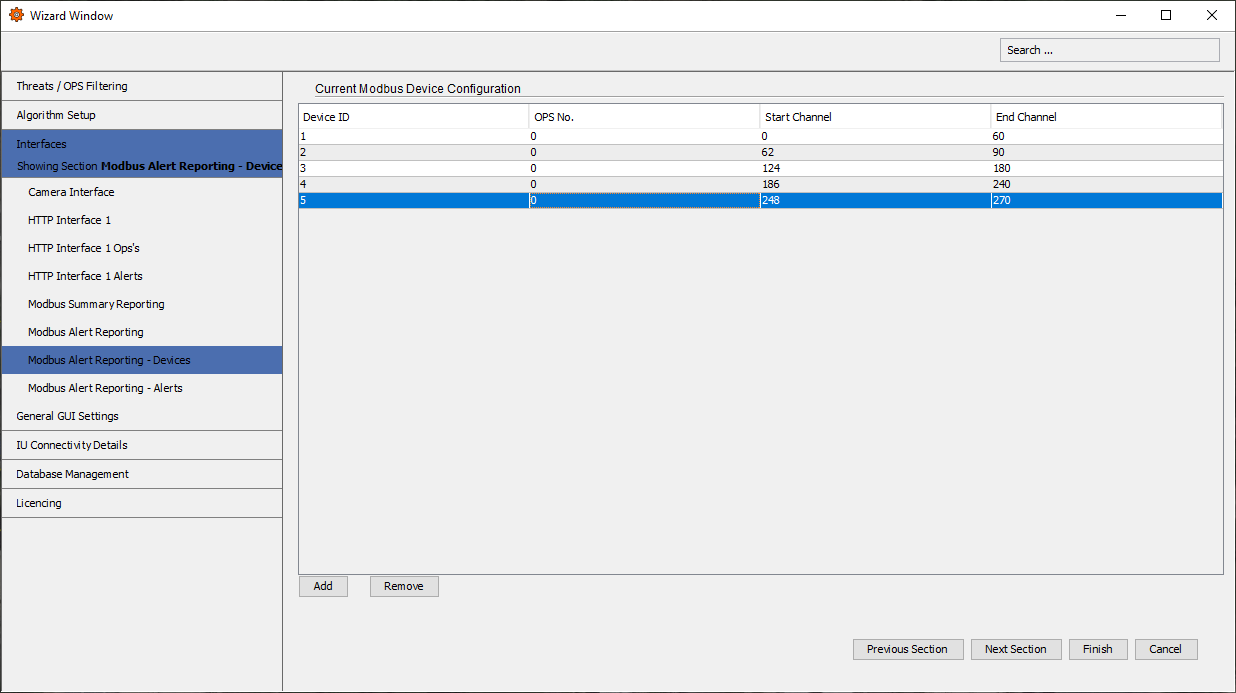1236x693 pixels.
Task: Finish the wizard configuration
Action: [1098, 649]
